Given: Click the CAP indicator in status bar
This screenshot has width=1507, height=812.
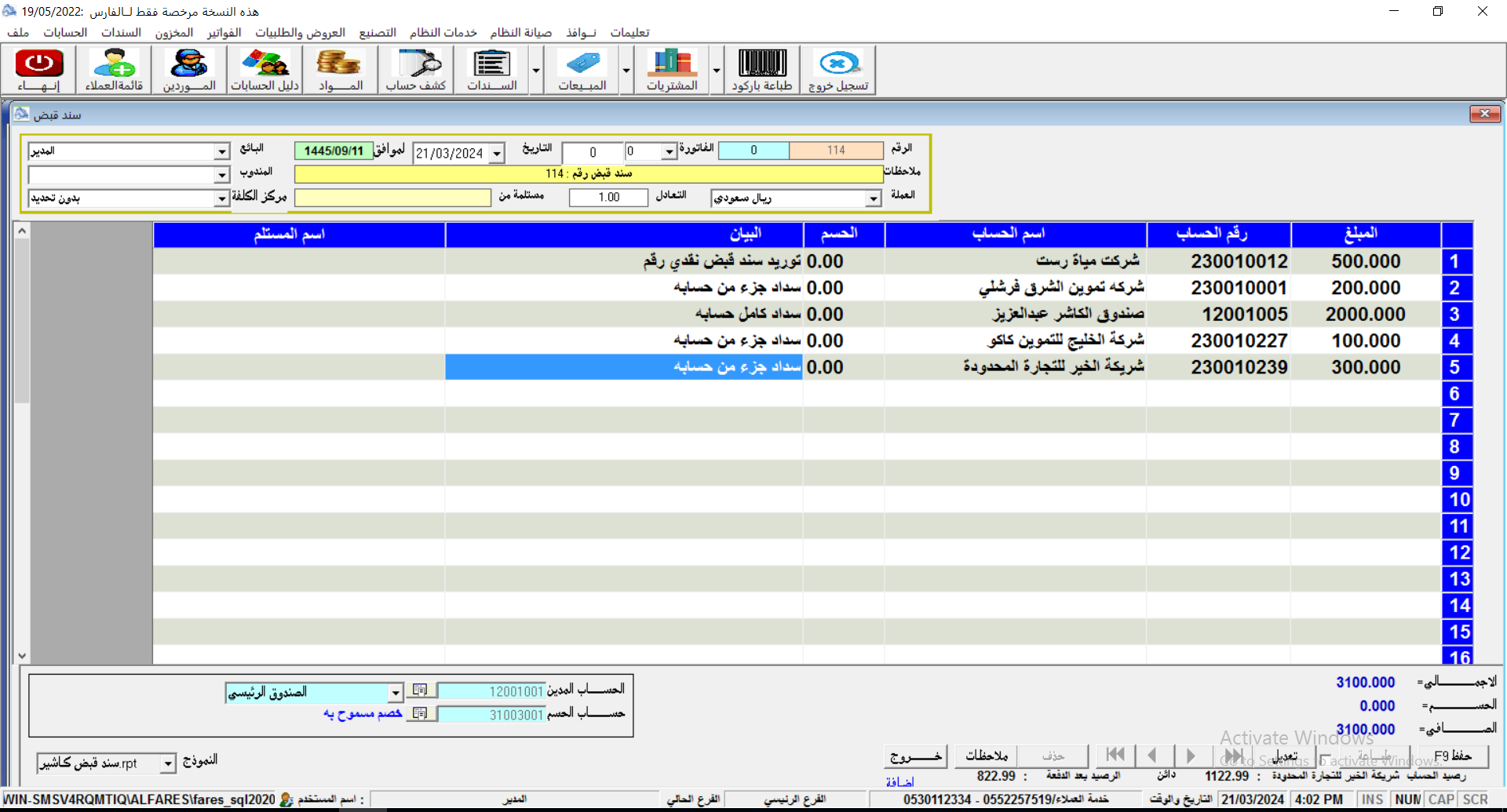Looking at the screenshot, I should coord(1441,799).
